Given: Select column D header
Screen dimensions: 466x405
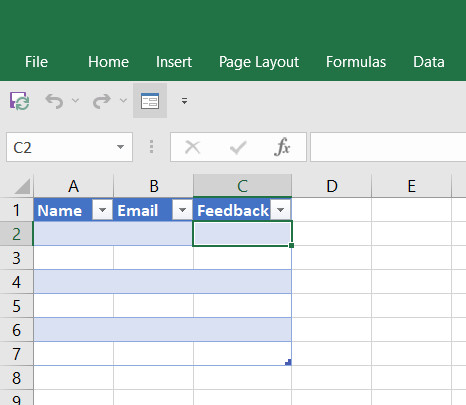Looking at the screenshot, I should [332, 186].
